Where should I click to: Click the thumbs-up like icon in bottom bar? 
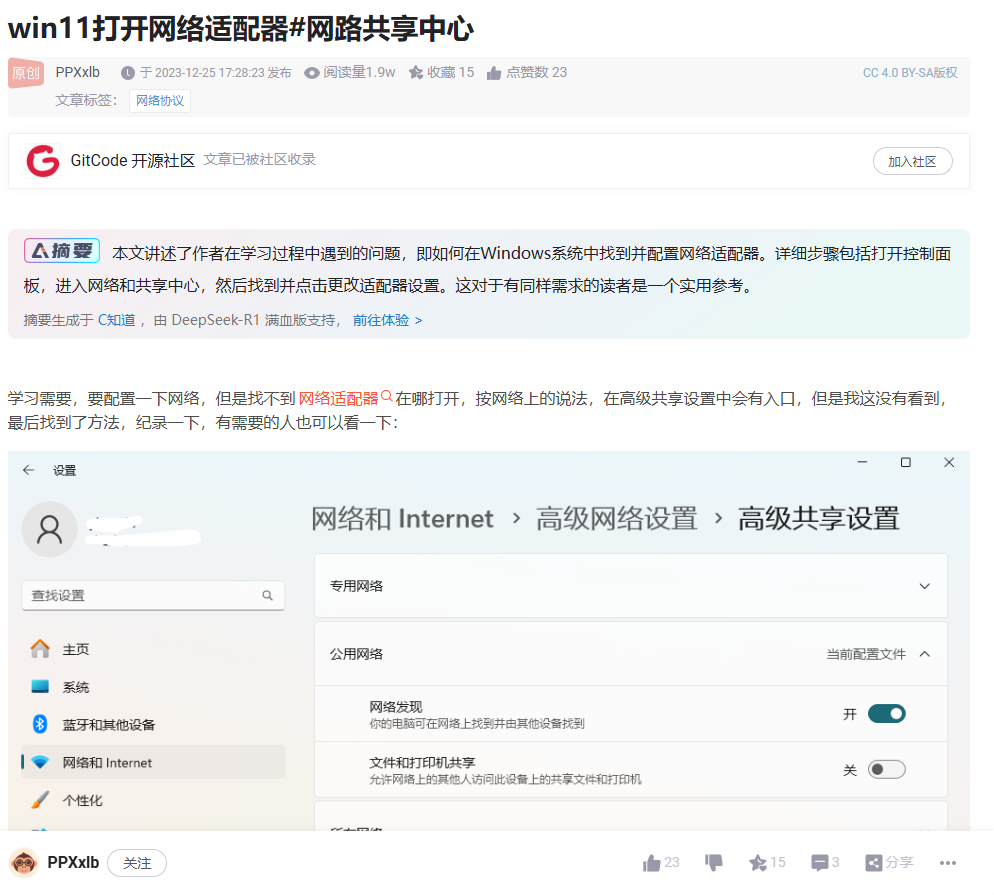[x=652, y=863]
